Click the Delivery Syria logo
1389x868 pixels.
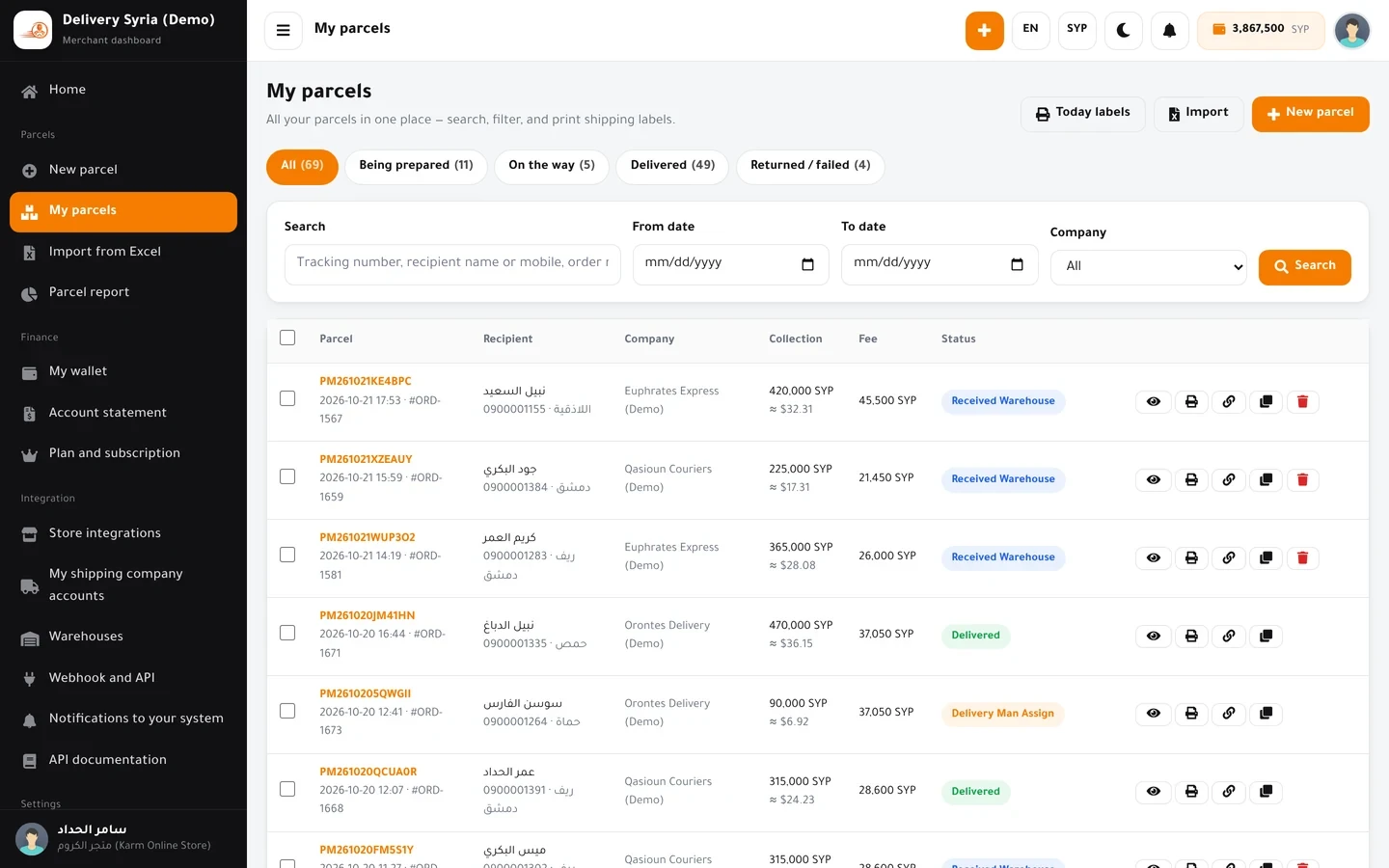pyautogui.click(x=33, y=30)
